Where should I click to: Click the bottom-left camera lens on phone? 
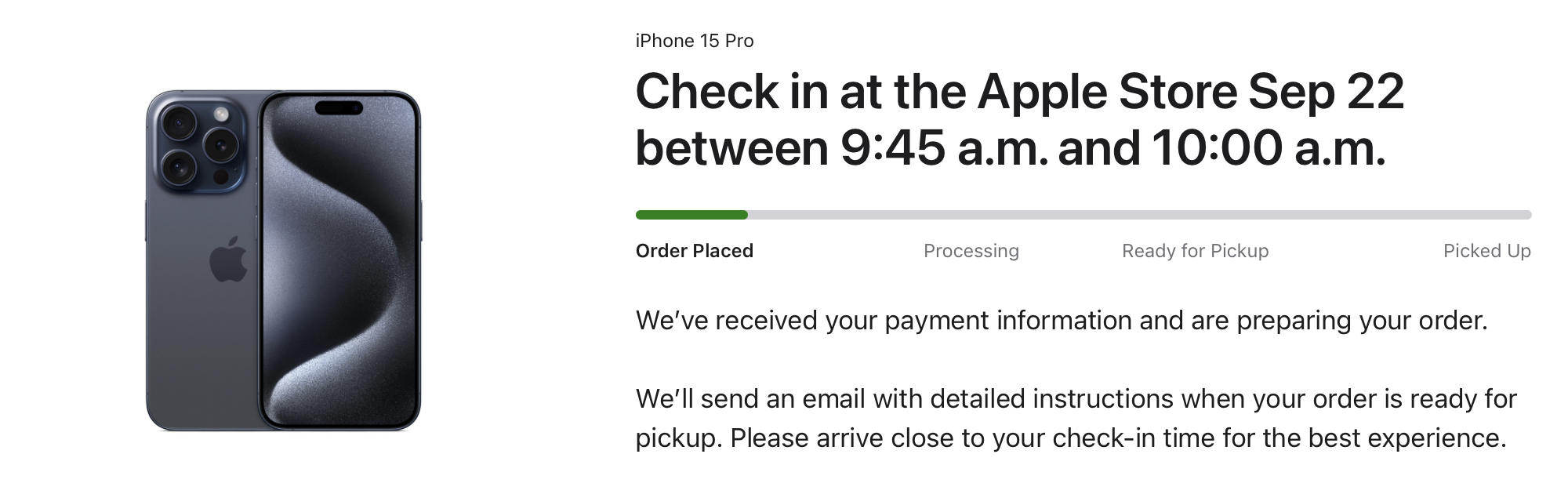point(180,166)
